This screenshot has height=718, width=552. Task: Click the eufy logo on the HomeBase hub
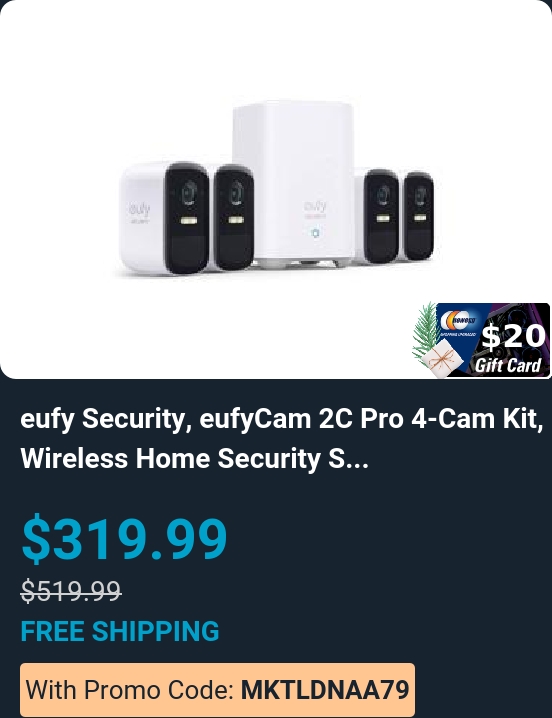315,208
